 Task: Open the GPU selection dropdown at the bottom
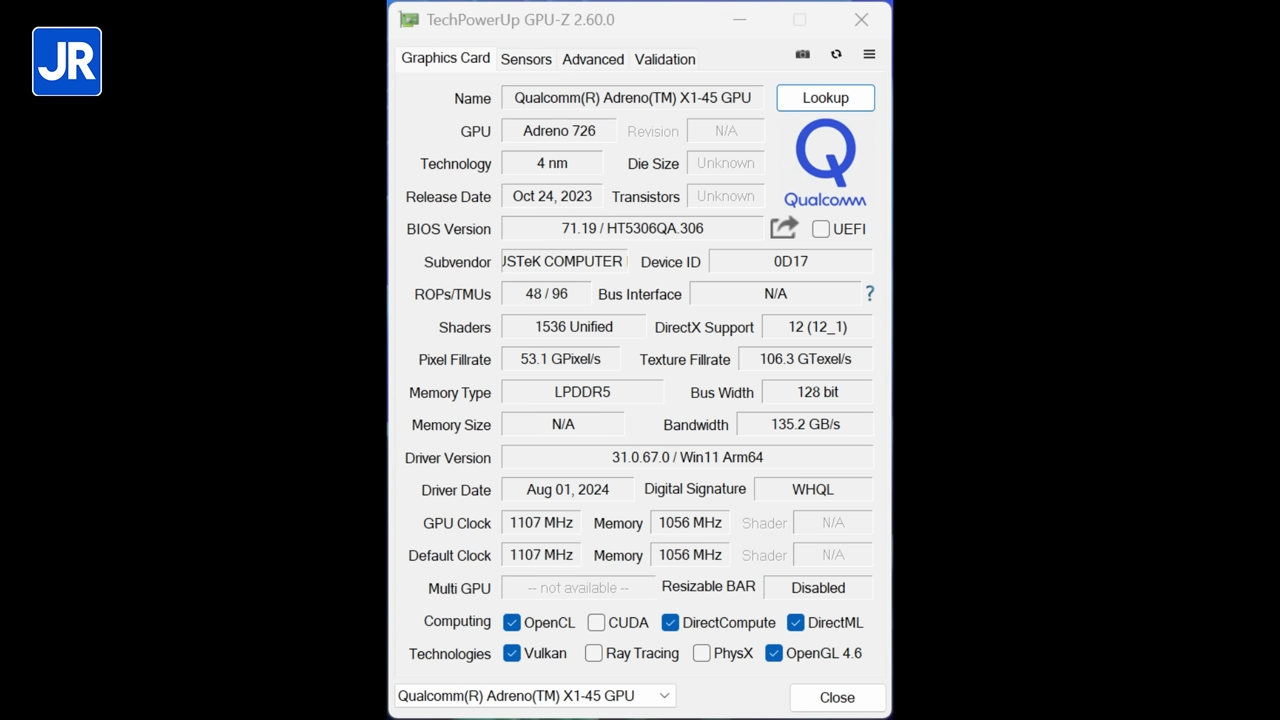pyautogui.click(x=663, y=695)
